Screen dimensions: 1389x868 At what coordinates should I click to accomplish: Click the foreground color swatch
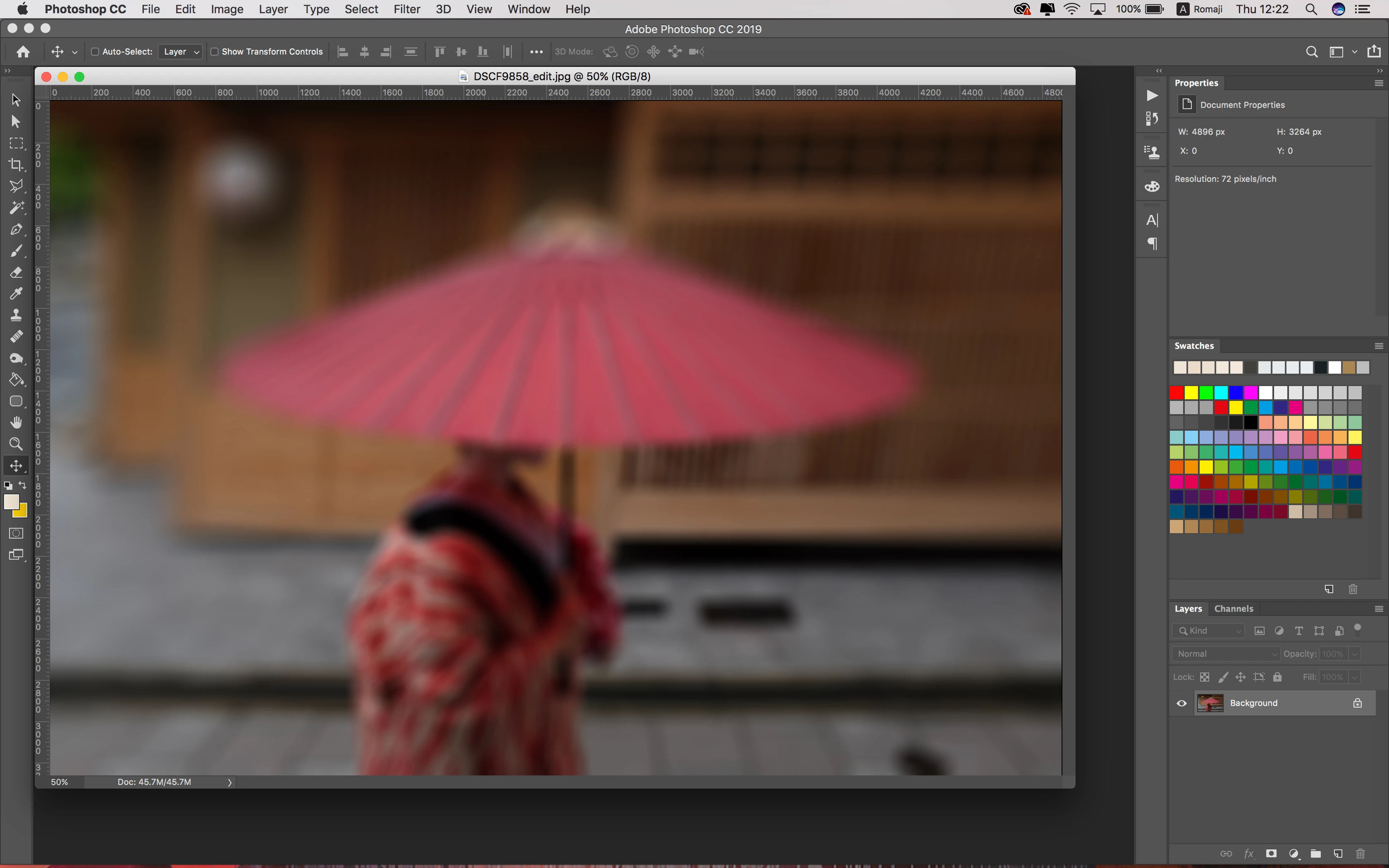11,502
